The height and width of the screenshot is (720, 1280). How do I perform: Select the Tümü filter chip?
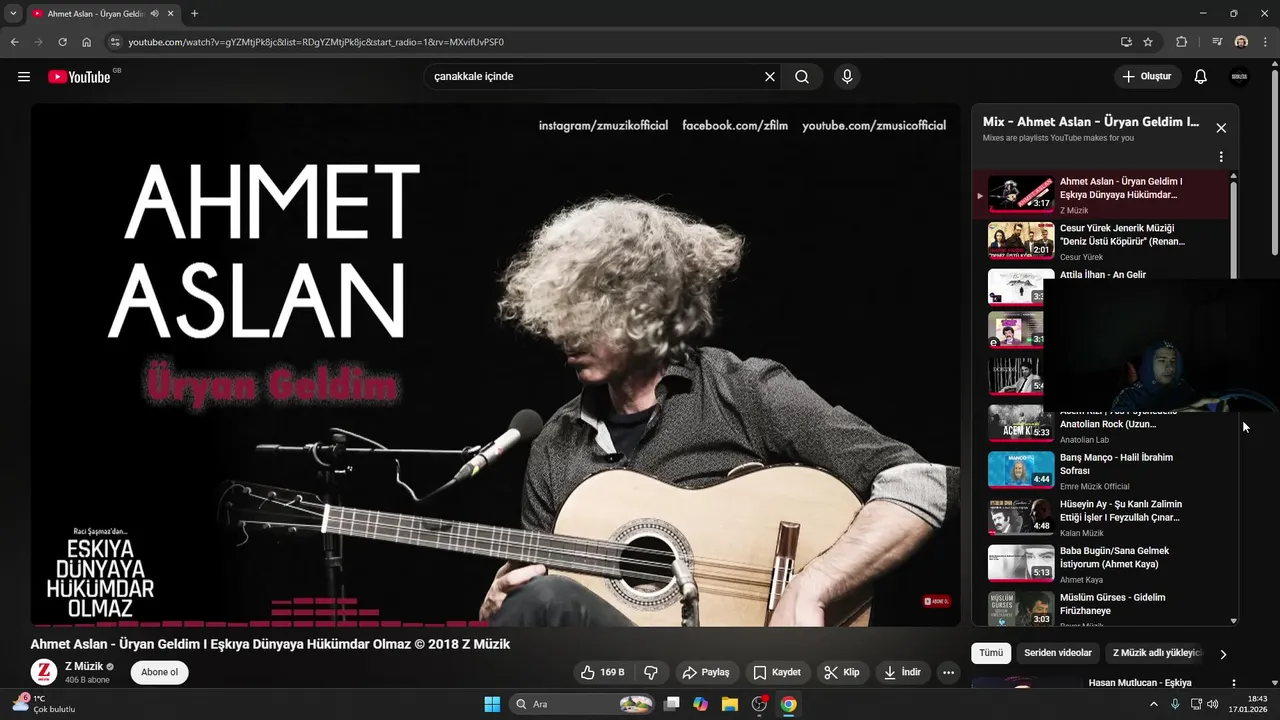tap(991, 653)
